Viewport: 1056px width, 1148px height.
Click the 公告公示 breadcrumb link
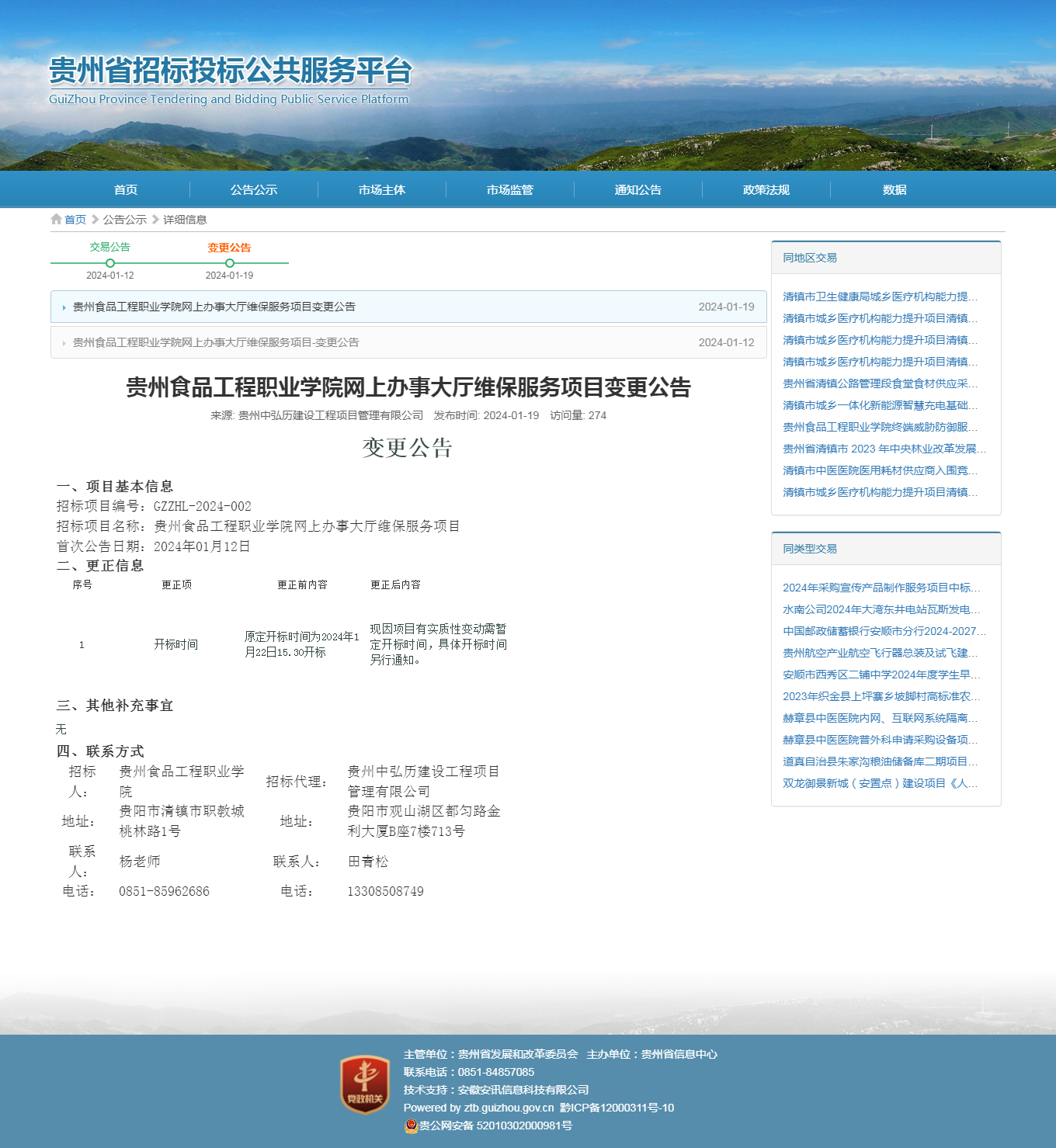point(125,220)
